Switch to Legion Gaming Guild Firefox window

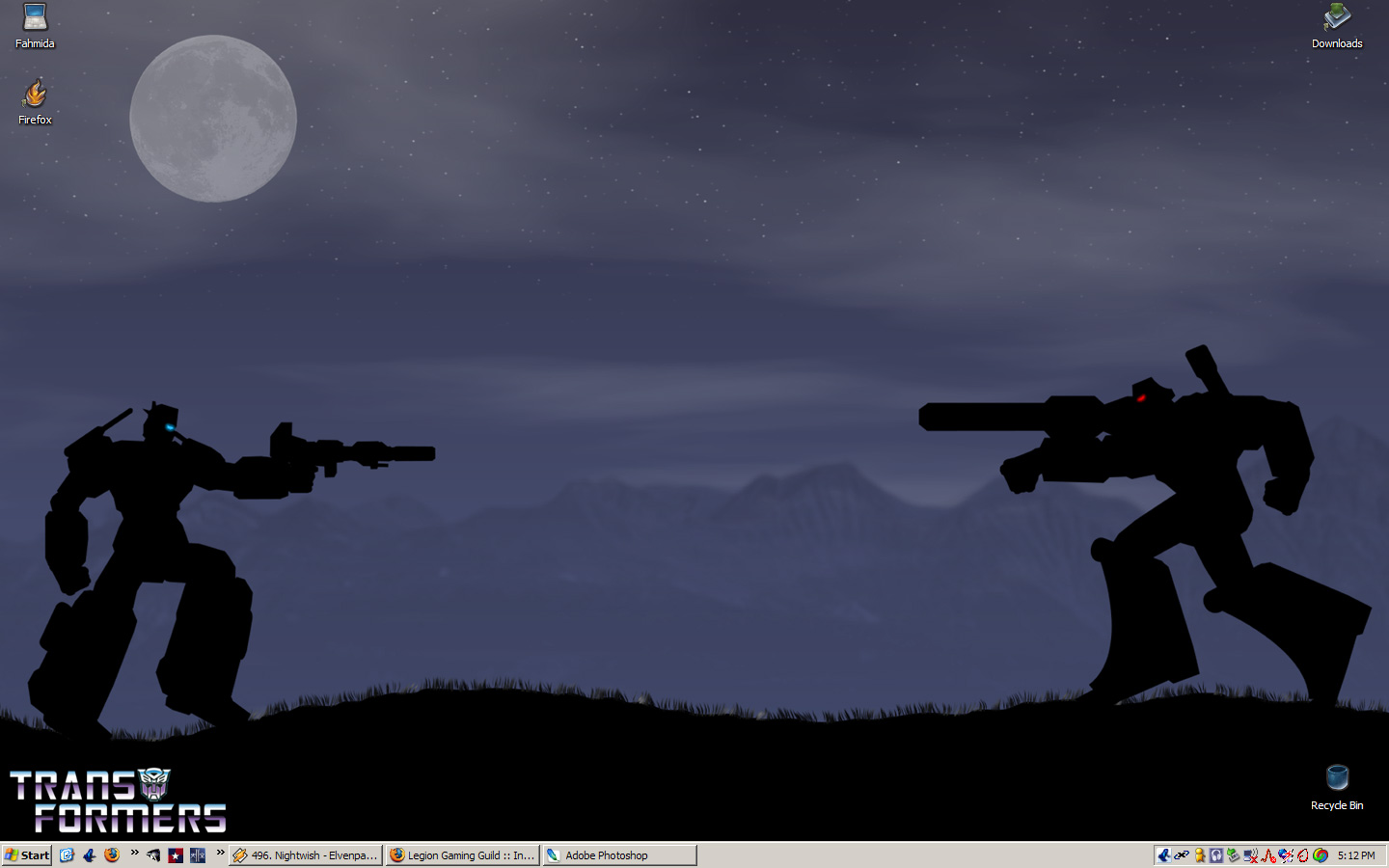(462, 855)
